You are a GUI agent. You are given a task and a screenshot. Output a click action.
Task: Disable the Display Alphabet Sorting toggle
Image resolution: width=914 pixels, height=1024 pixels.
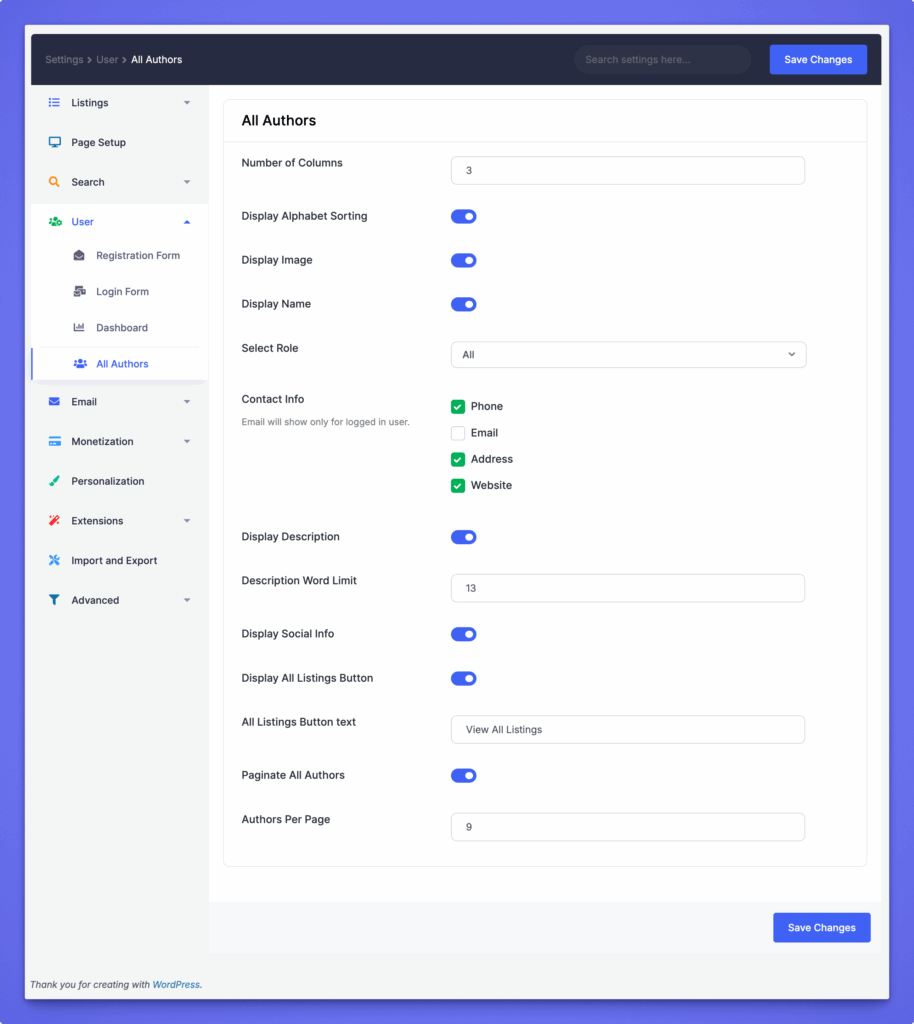point(463,217)
